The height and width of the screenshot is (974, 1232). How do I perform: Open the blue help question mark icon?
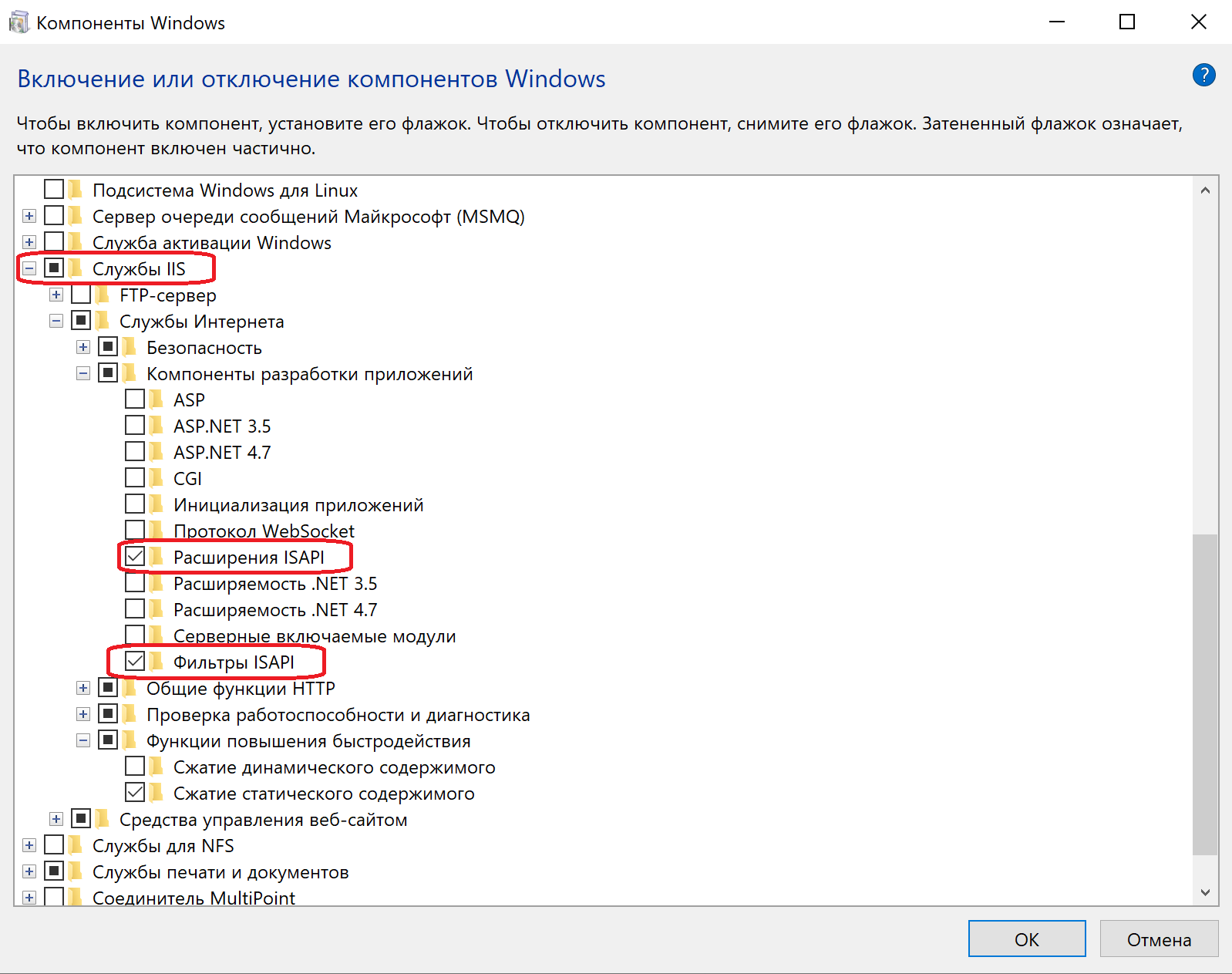click(1203, 76)
